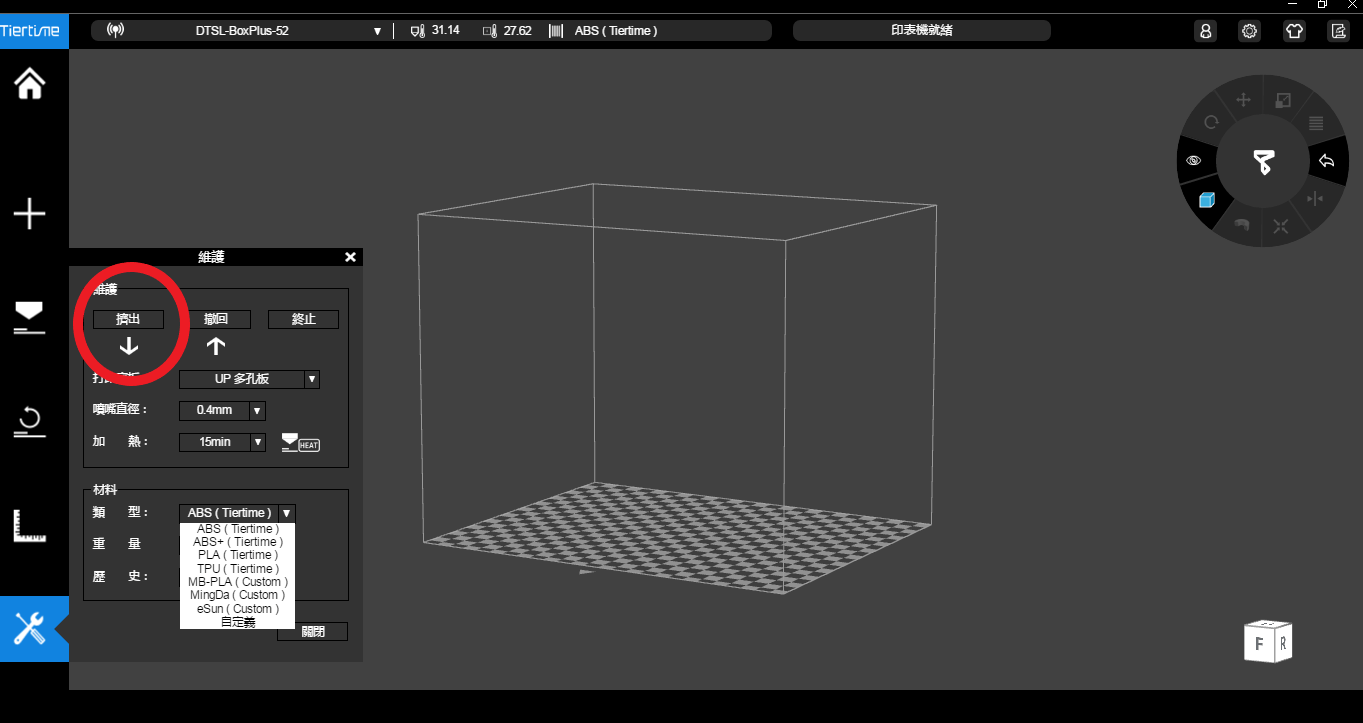Screen dimensions: 1363x723
Task: Select the rotate tool on the wheel
Action: pos(1211,123)
